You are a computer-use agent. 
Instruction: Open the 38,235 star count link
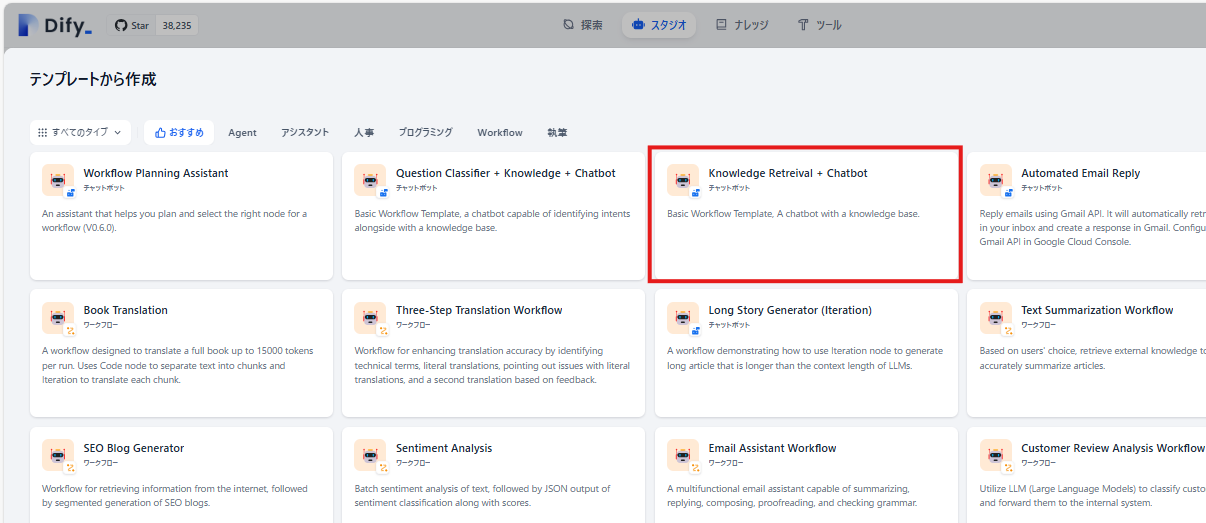tap(177, 25)
